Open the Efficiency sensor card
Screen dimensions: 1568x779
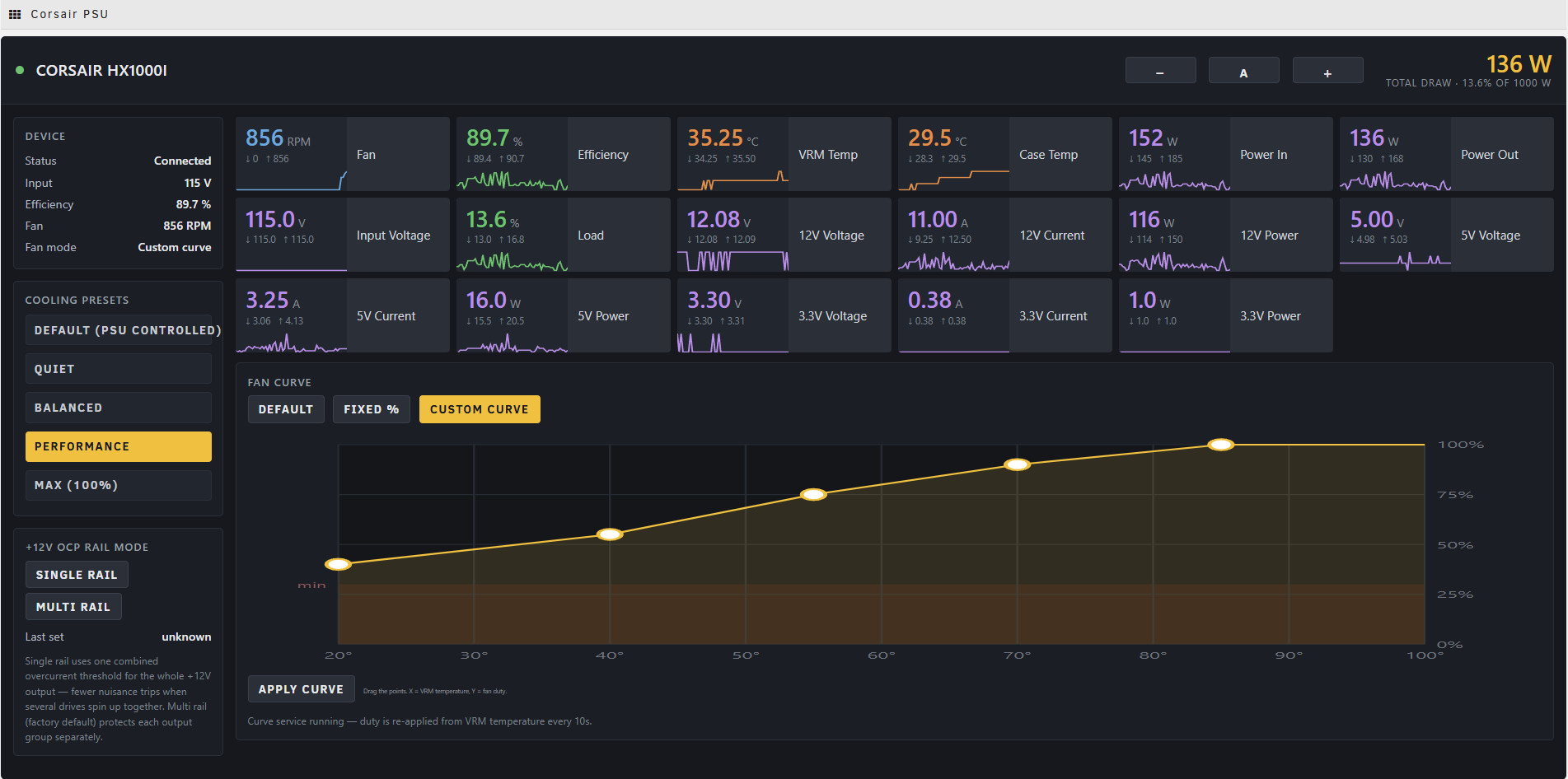pyautogui.click(x=564, y=154)
